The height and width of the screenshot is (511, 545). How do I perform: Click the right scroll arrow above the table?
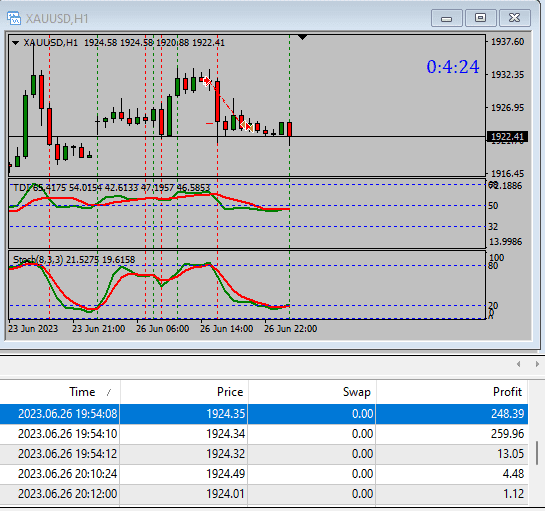click(537, 364)
